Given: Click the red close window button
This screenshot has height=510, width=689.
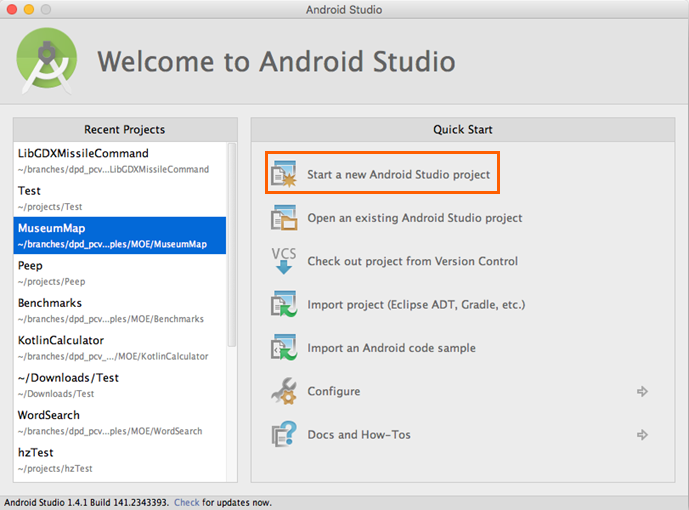Looking at the screenshot, I should [x=12, y=9].
